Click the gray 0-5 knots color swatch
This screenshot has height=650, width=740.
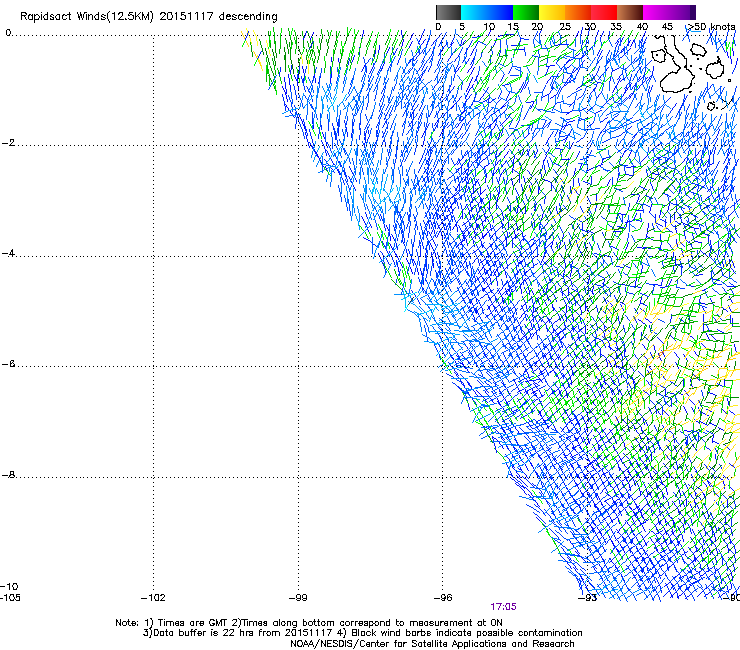(448, 12)
